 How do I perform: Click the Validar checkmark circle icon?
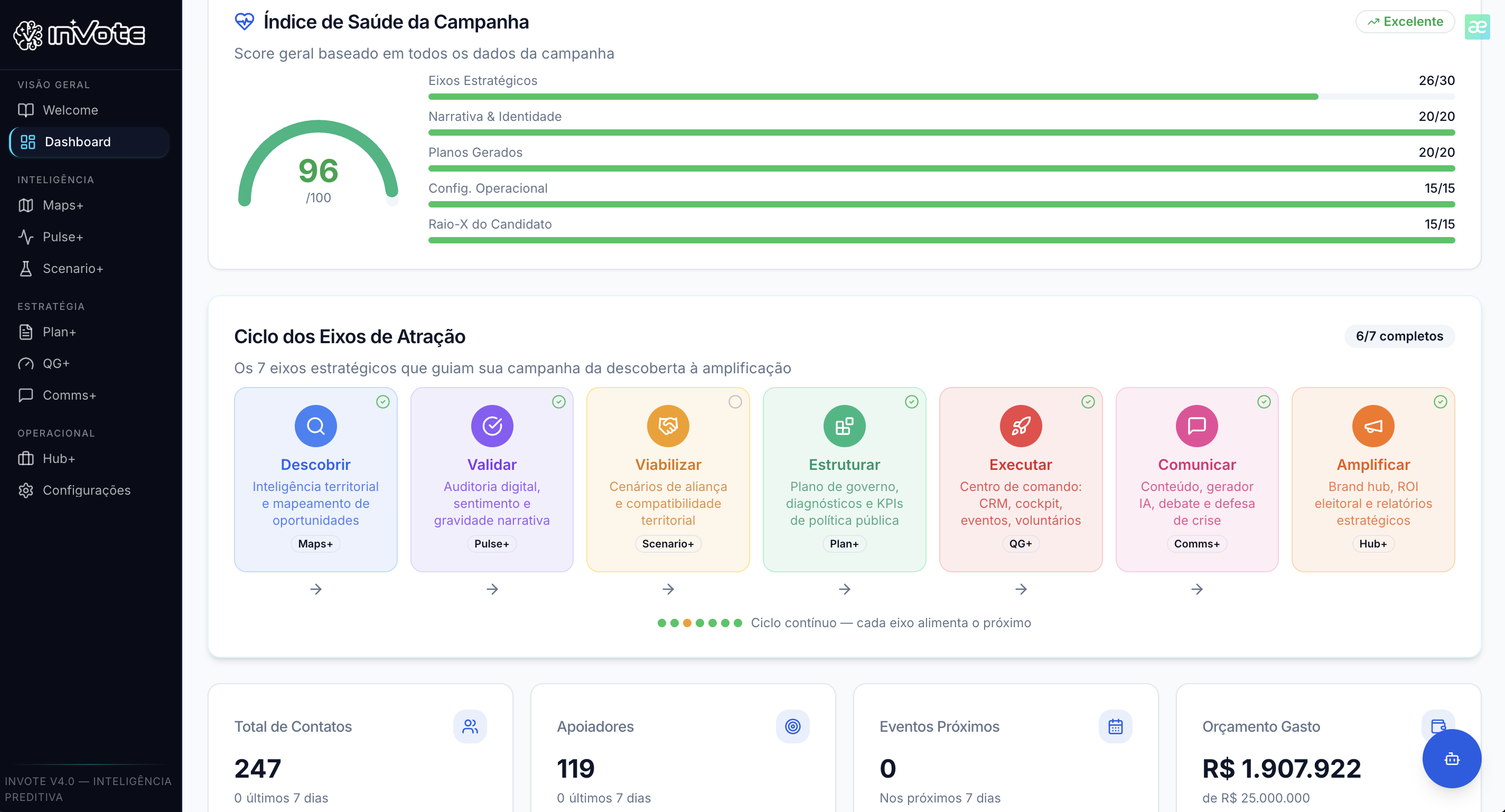click(492, 426)
